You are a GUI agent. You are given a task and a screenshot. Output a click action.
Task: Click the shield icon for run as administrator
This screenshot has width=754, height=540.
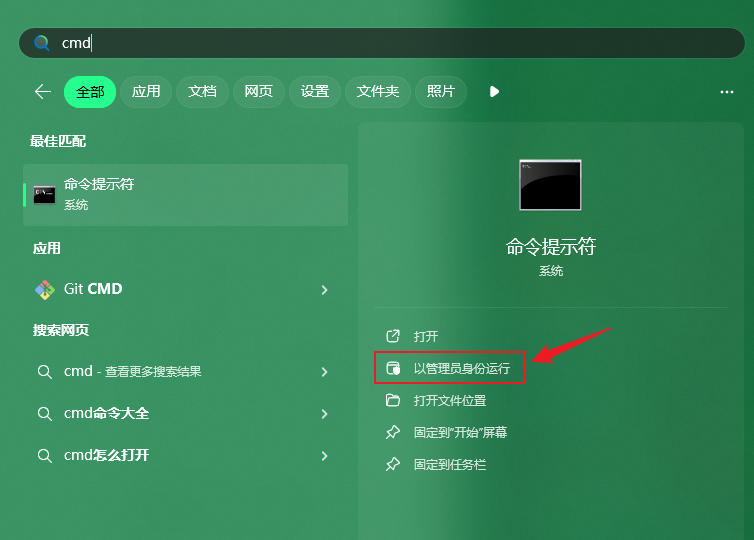point(393,368)
